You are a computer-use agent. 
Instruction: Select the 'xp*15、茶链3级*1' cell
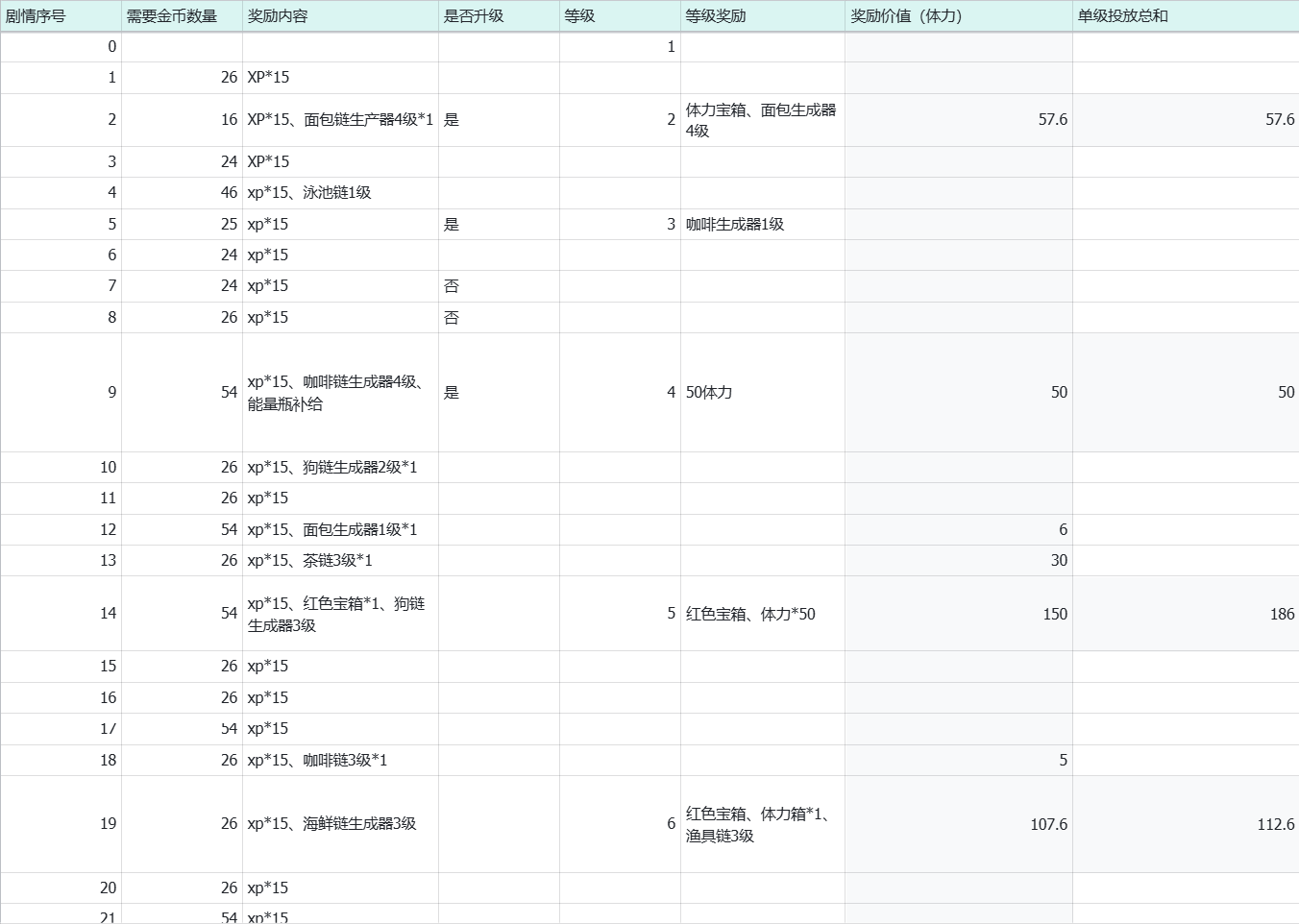[x=340, y=561]
